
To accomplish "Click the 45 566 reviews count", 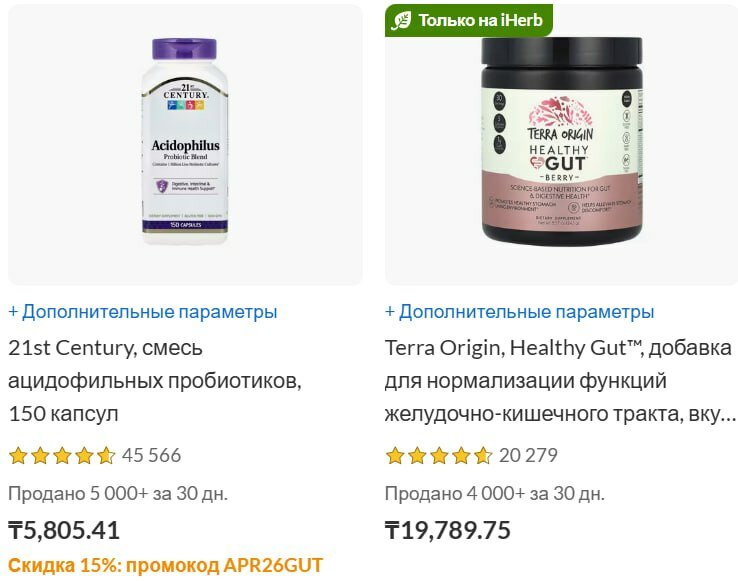I will 152,455.
